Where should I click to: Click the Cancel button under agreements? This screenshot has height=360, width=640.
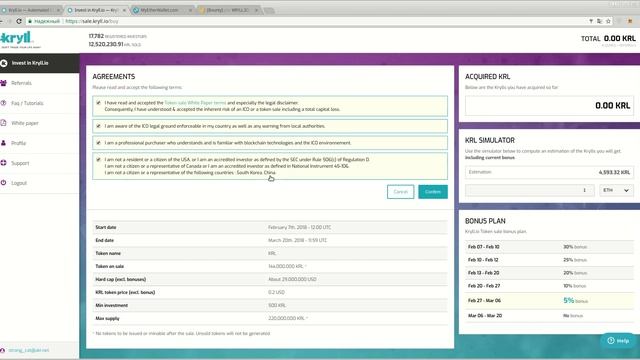tap(400, 192)
